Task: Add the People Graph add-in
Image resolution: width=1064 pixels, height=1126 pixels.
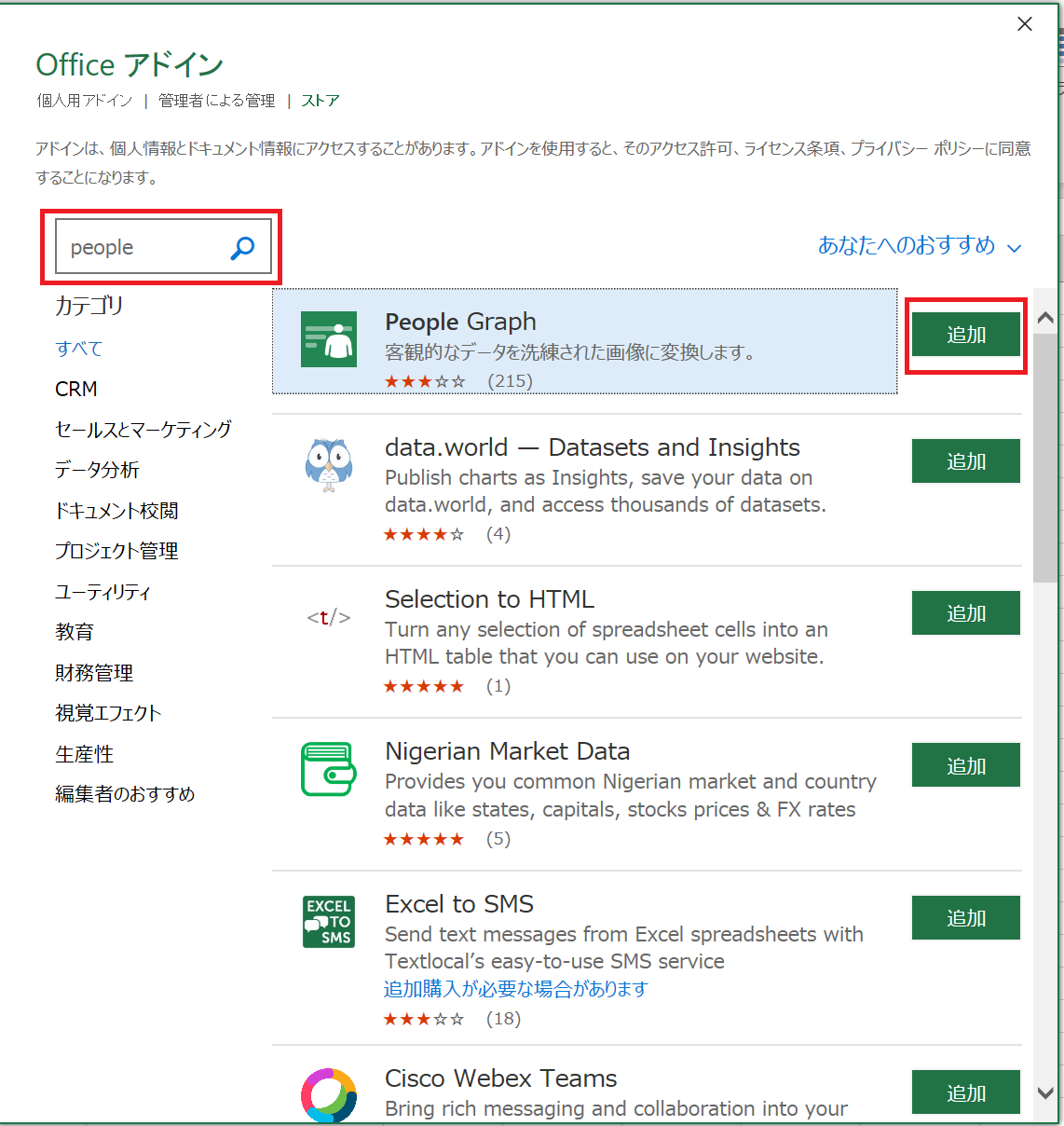Action: pos(966,335)
